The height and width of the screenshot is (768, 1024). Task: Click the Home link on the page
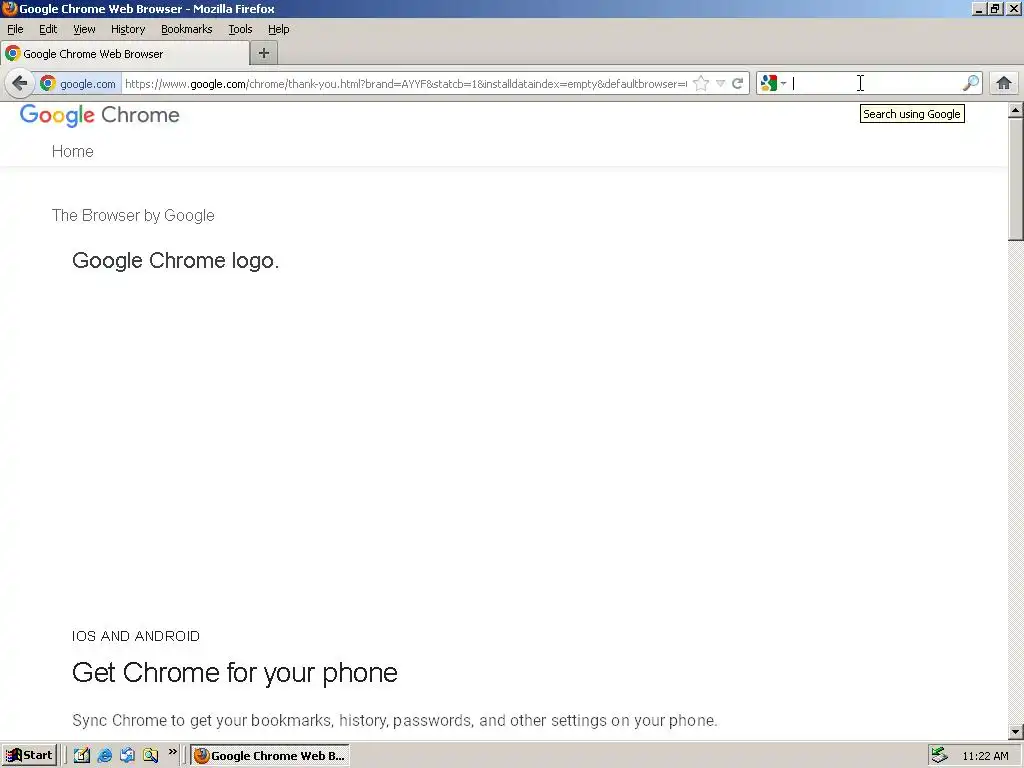pyautogui.click(x=72, y=152)
